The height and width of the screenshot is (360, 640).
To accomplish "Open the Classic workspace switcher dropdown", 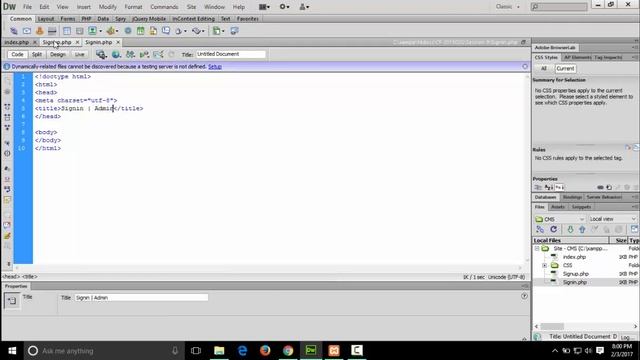I will [508, 7].
